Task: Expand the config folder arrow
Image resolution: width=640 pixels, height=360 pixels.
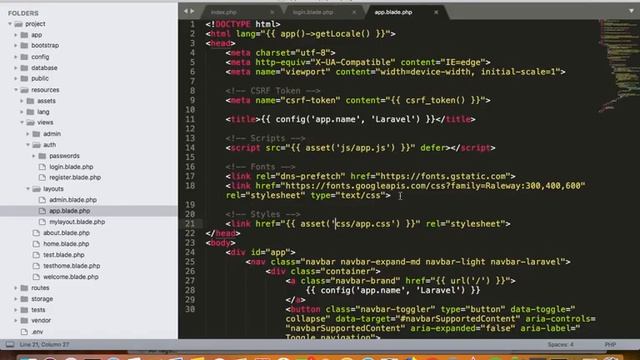Action: [x=16, y=57]
